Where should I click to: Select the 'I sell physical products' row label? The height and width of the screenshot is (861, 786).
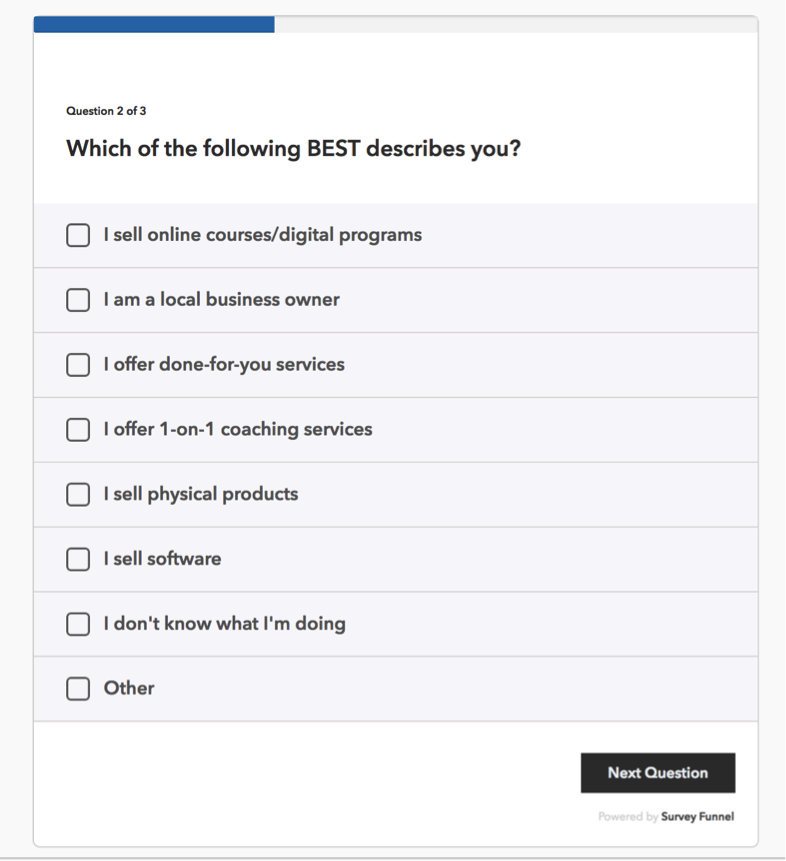201,494
